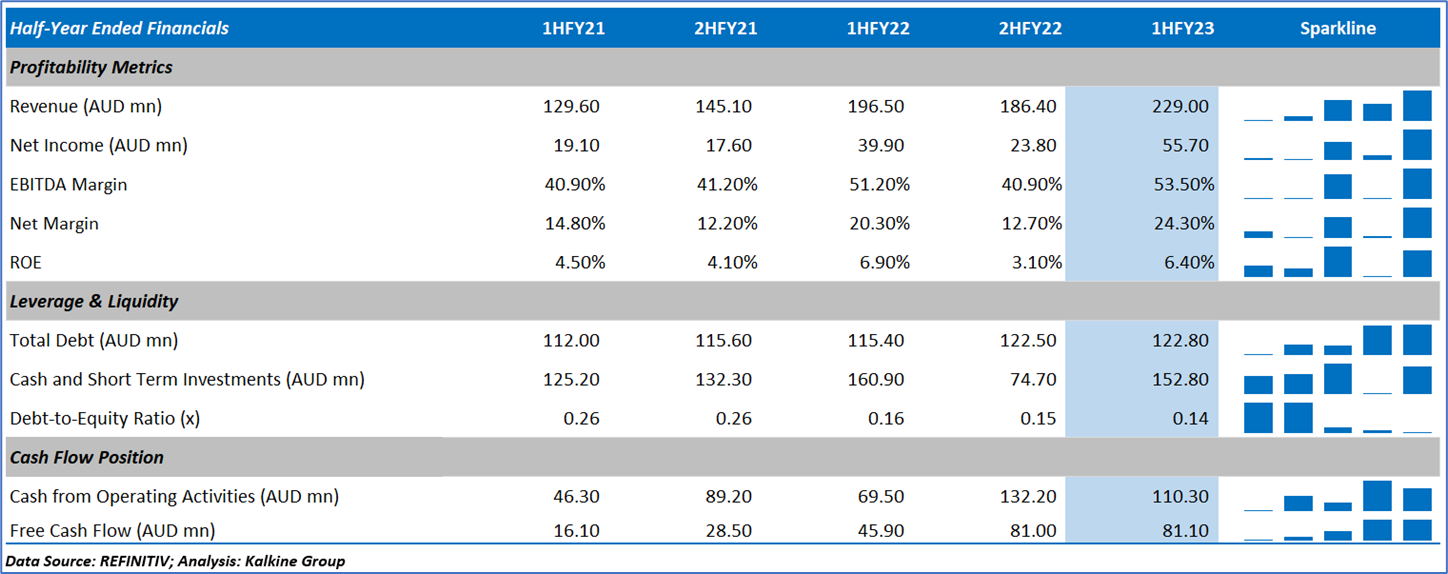Select the Sparkline column header

tap(1337, 28)
